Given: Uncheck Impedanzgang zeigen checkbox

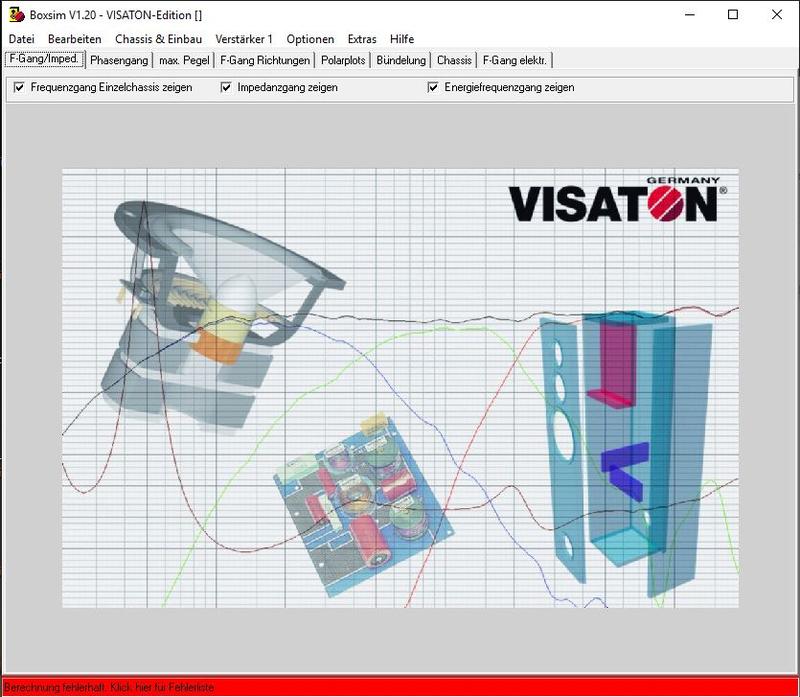Looking at the screenshot, I should click(x=226, y=87).
